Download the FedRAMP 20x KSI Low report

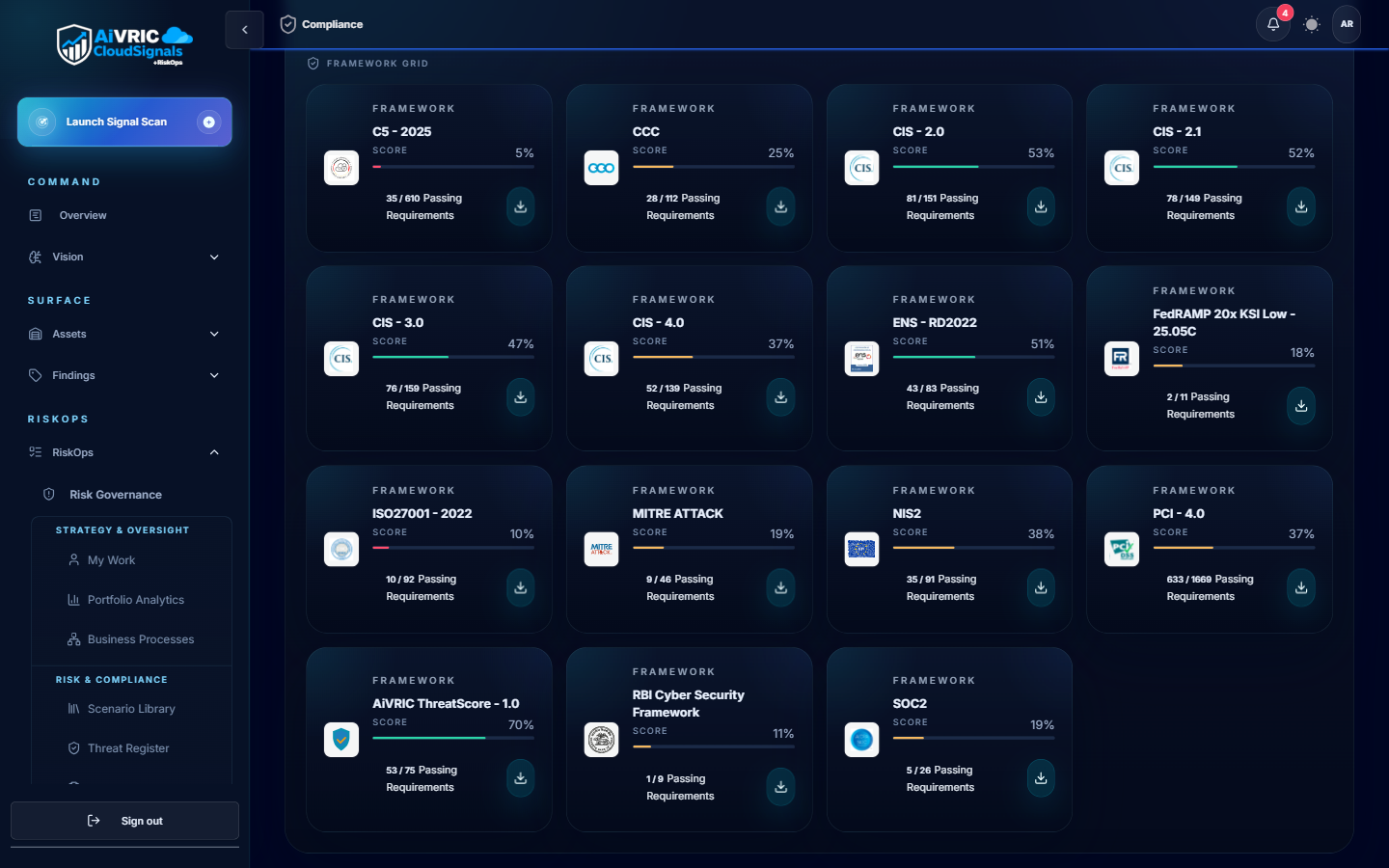1301,405
